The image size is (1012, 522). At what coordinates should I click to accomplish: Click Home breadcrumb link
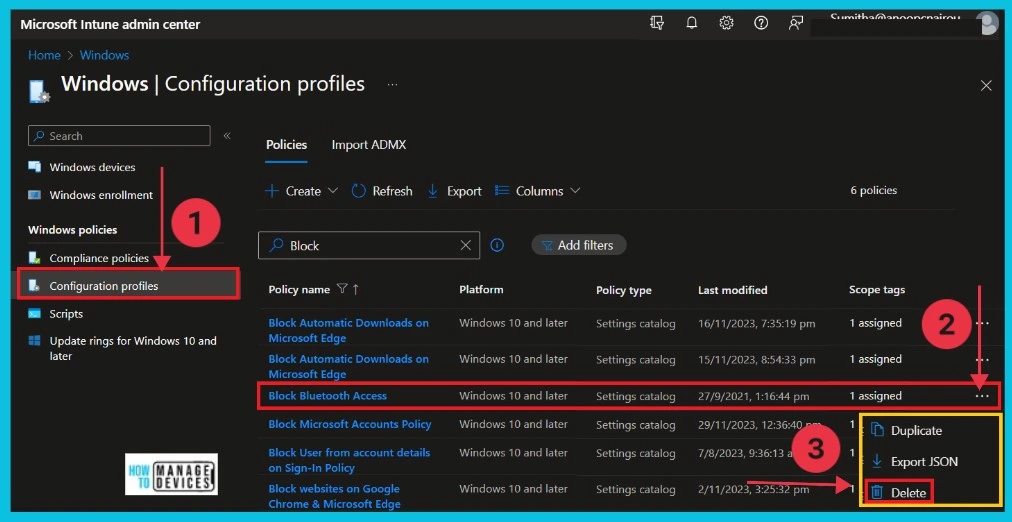[x=44, y=55]
